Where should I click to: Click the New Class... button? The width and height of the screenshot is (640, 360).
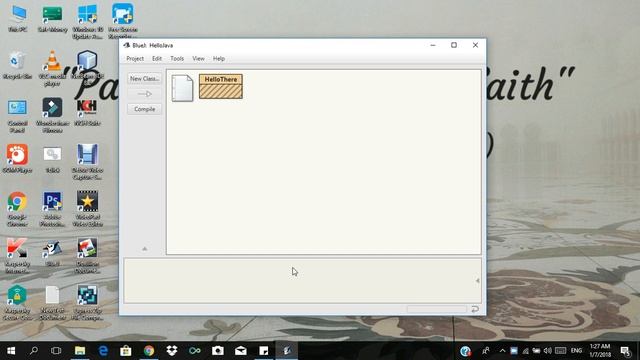tap(144, 78)
